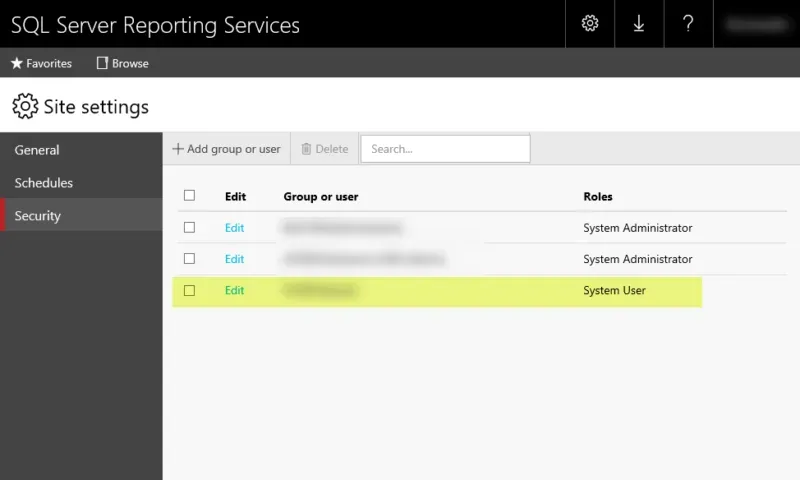Viewport: 800px width, 480px height.
Task: Check the System User row checkbox
Action: [189, 290]
